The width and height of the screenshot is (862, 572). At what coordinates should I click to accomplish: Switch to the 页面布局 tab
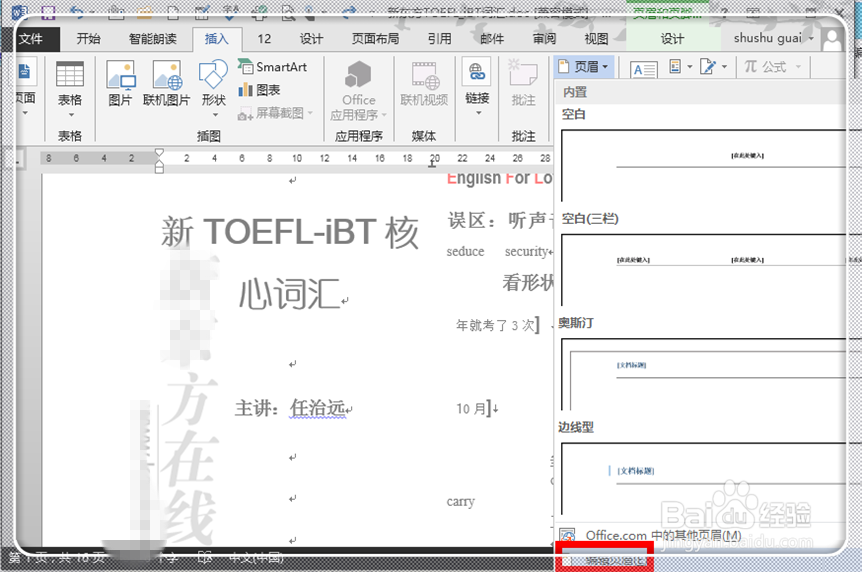tap(375, 38)
